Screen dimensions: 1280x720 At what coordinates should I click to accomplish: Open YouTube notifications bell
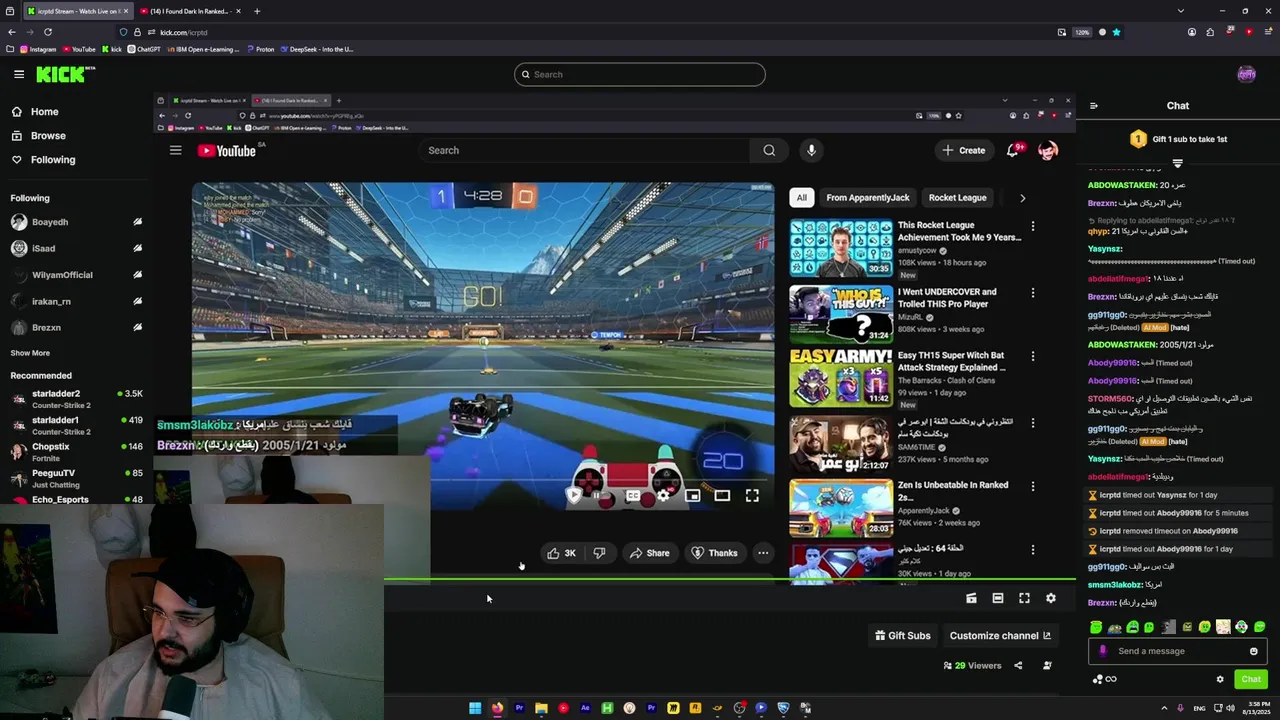(1013, 150)
